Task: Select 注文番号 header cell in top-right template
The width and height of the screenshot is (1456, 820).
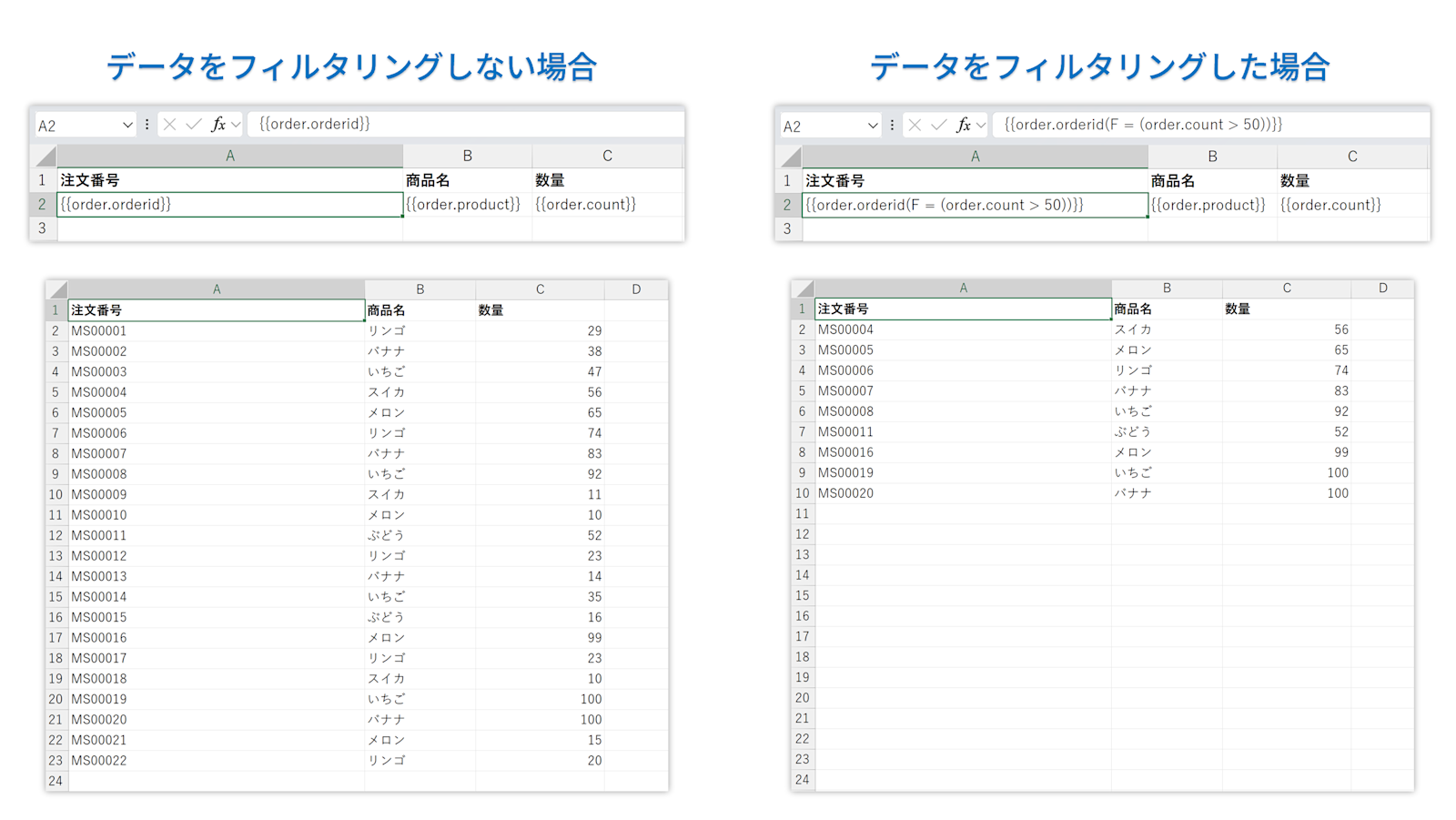Action: click(x=975, y=181)
